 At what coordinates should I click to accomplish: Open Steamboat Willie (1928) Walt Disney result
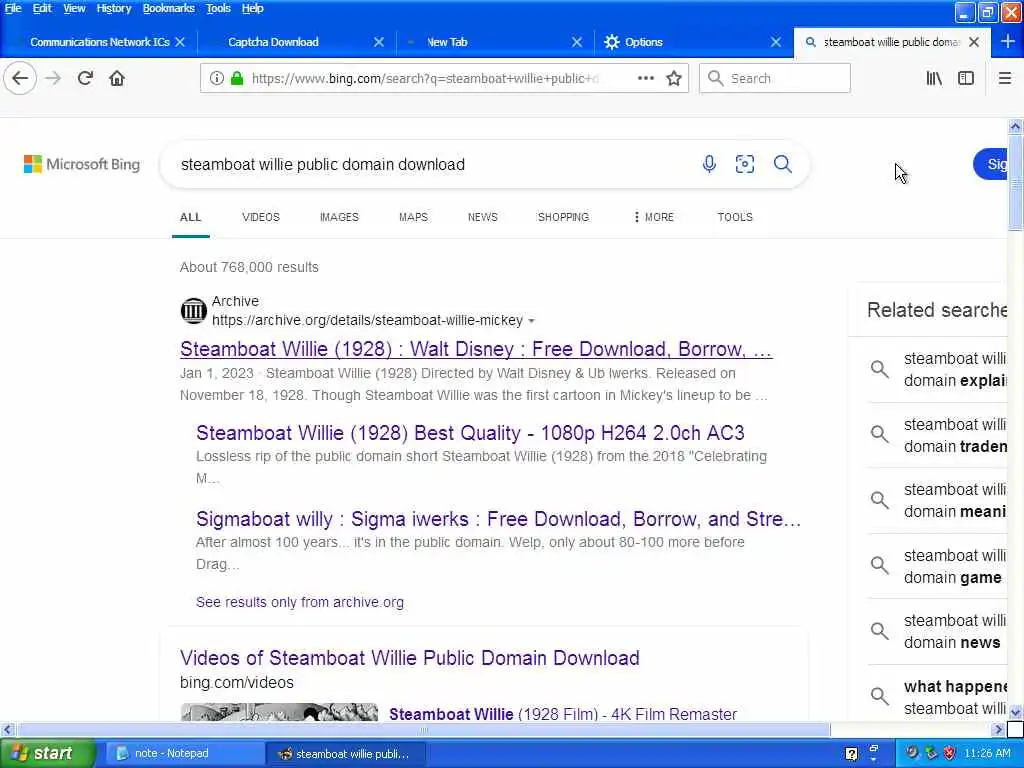pyautogui.click(x=476, y=349)
